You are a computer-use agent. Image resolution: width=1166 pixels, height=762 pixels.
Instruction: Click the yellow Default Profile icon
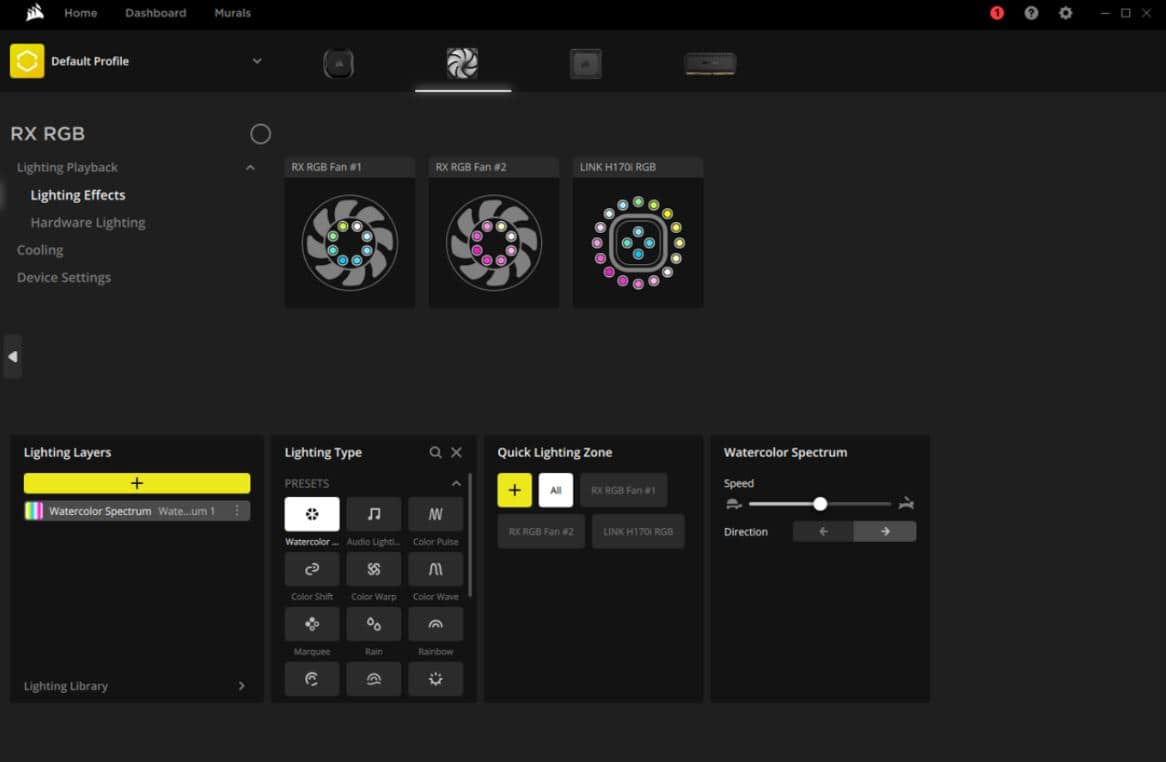pos(27,61)
